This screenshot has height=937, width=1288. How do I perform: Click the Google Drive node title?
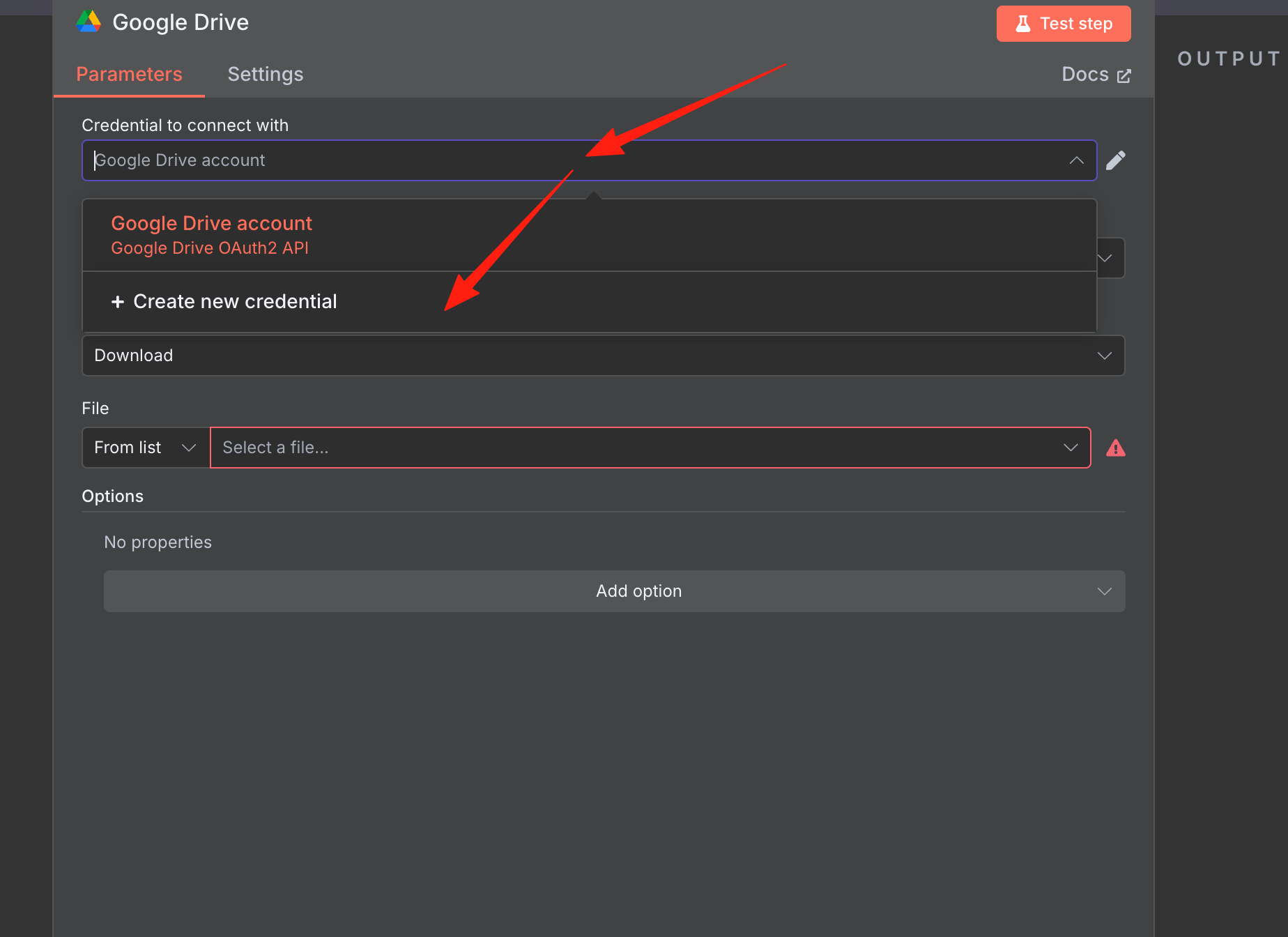tap(181, 22)
